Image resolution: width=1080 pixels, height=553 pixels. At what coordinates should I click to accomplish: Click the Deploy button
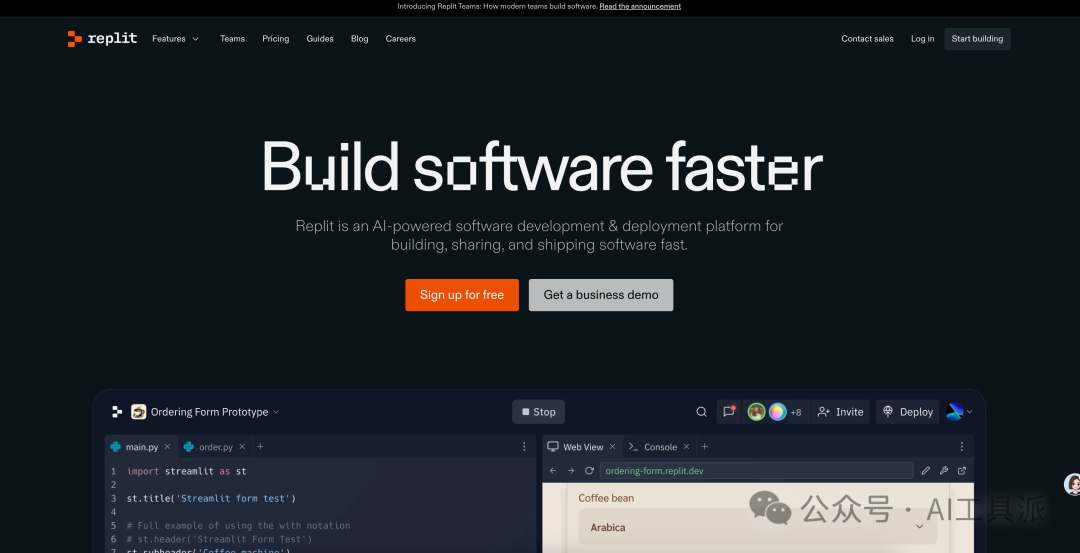tap(908, 412)
